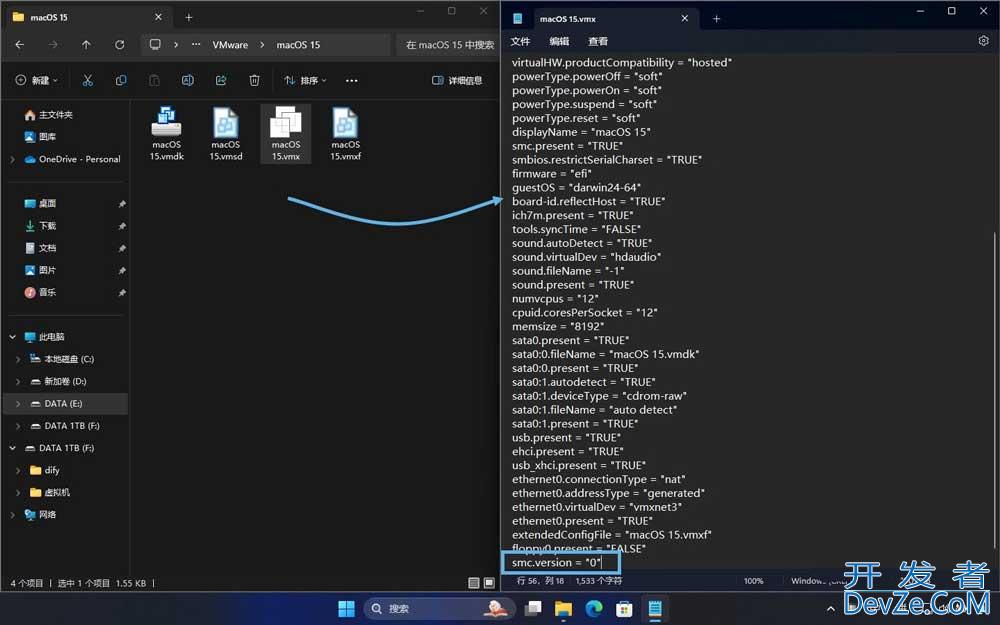Add a new tab in File Explorer
Image resolution: width=1000 pixels, height=625 pixels.
coord(188,17)
